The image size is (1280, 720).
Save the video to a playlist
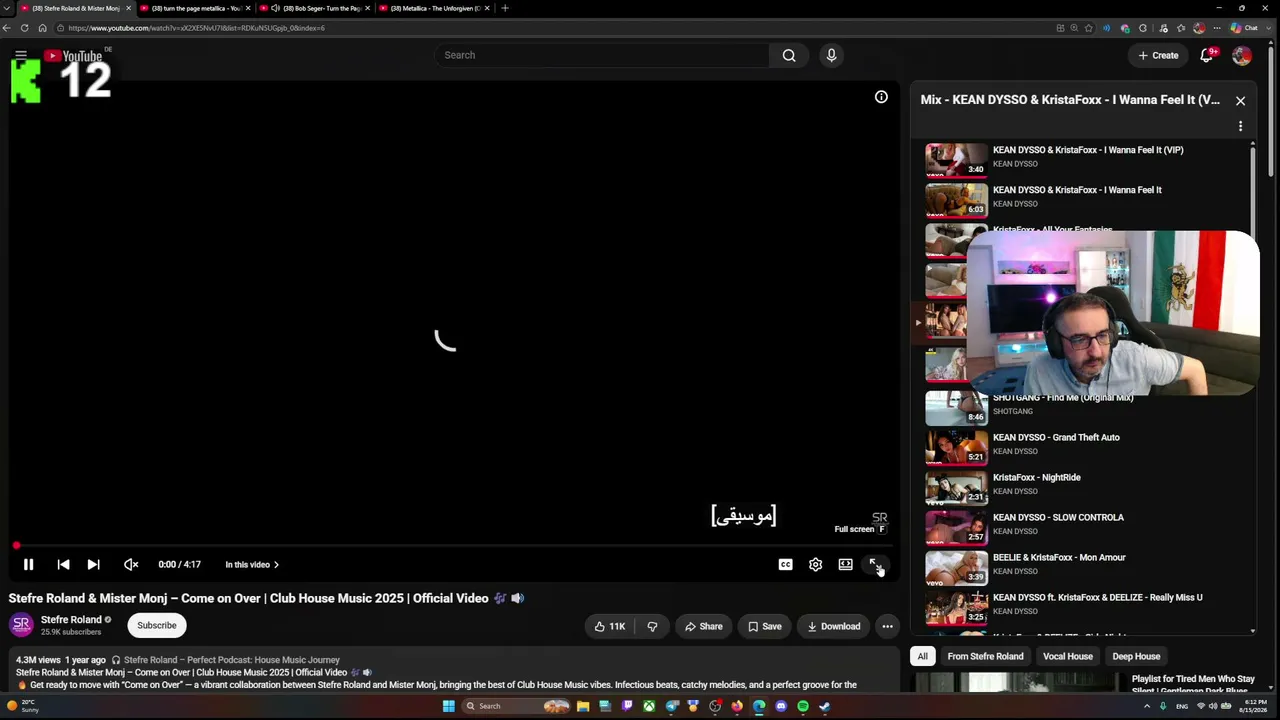pos(764,627)
